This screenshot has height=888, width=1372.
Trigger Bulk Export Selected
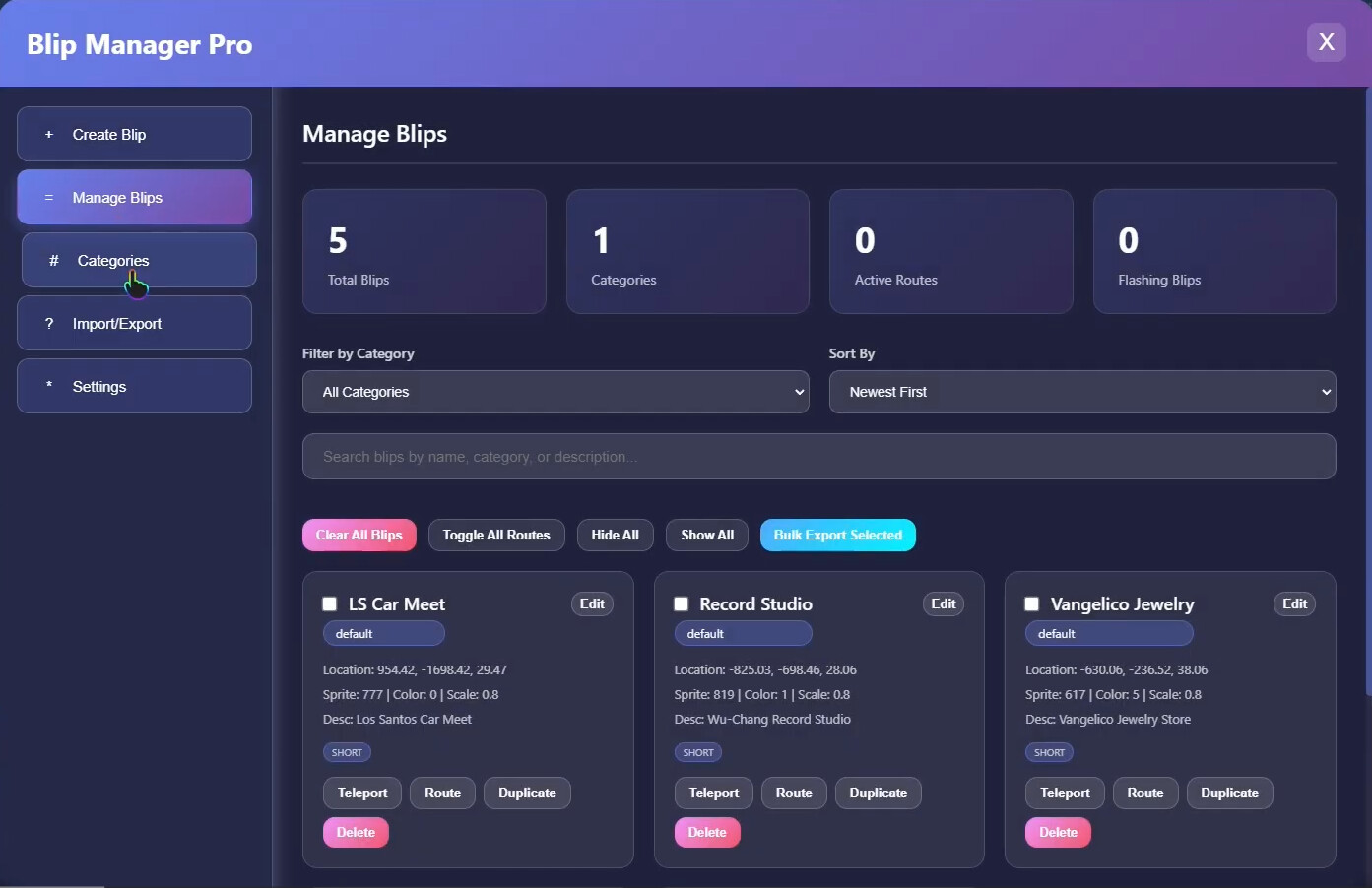click(837, 535)
